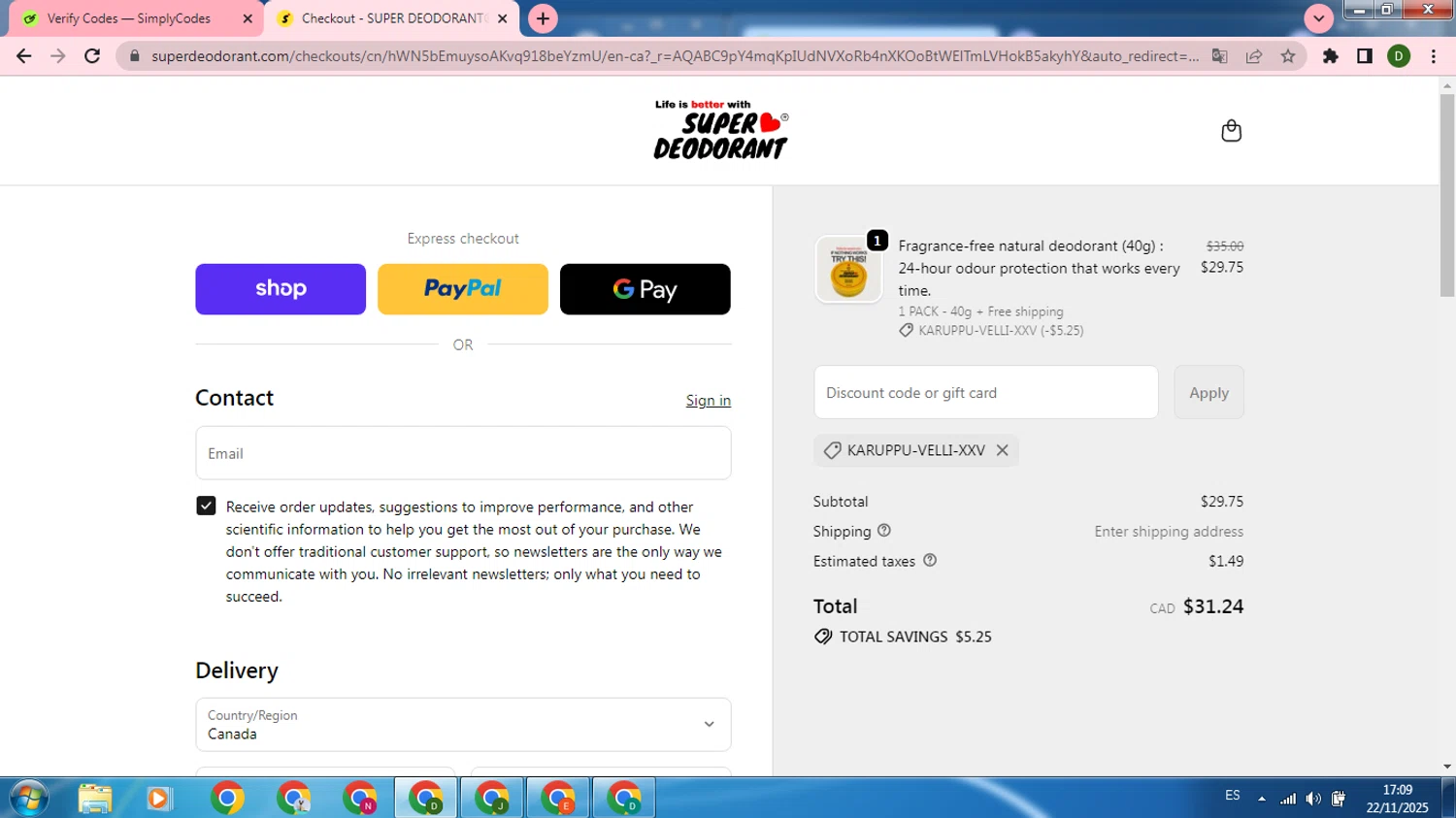Viewport: 1456px width, 818px height.
Task: Click the shipping help question icon
Action: pyautogui.click(x=884, y=531)
